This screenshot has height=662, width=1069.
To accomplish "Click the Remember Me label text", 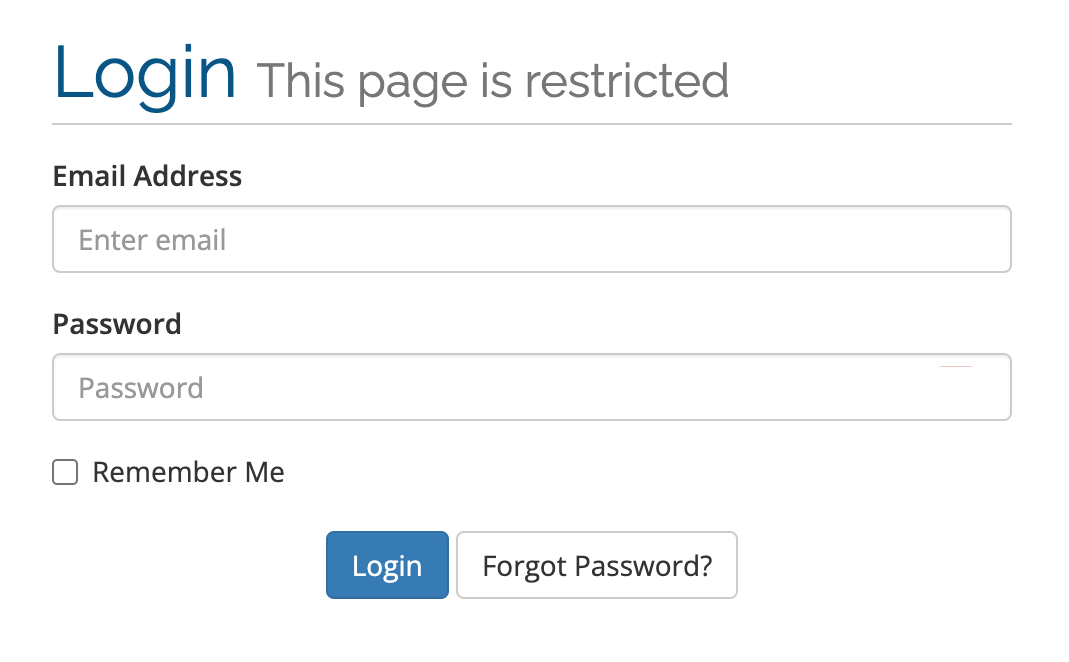I will 188,471.
